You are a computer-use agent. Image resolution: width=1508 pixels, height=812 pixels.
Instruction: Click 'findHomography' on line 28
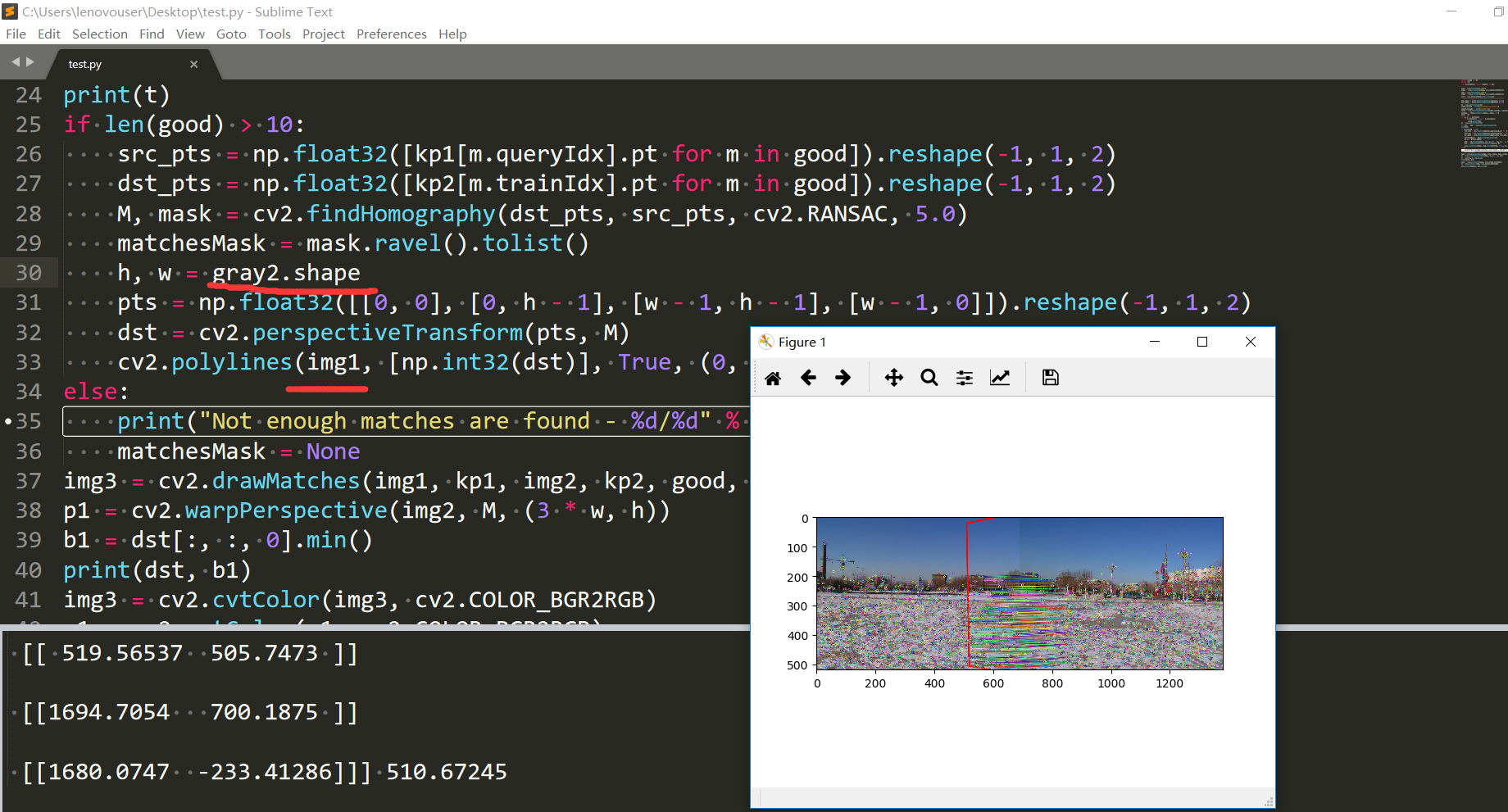(x=402, y=214)
